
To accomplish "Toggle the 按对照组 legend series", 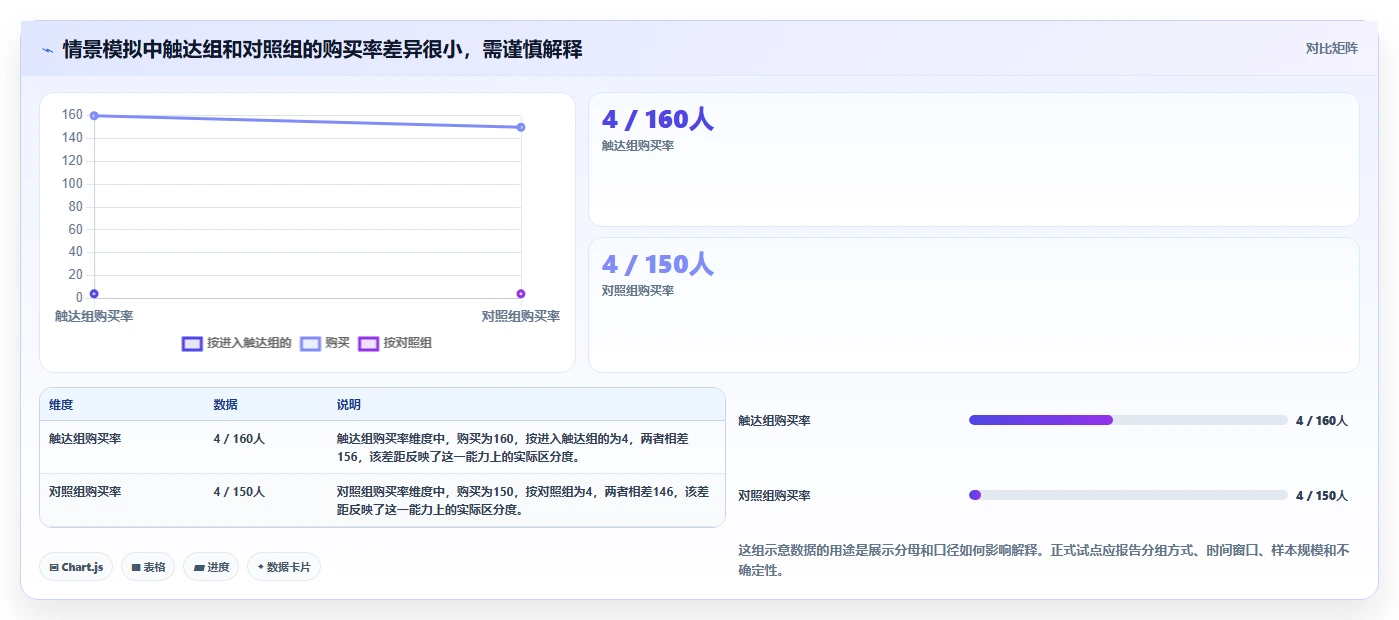I will pos(395,343).
